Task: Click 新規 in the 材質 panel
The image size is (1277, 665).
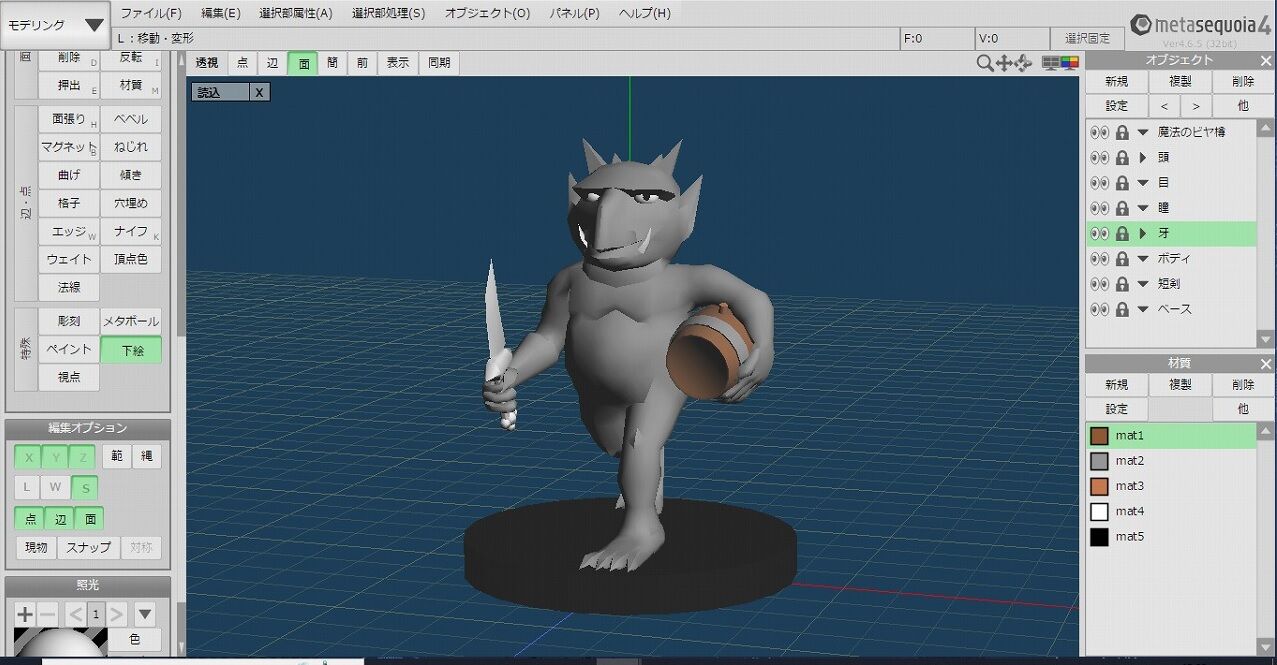Action: [1117, 385]
